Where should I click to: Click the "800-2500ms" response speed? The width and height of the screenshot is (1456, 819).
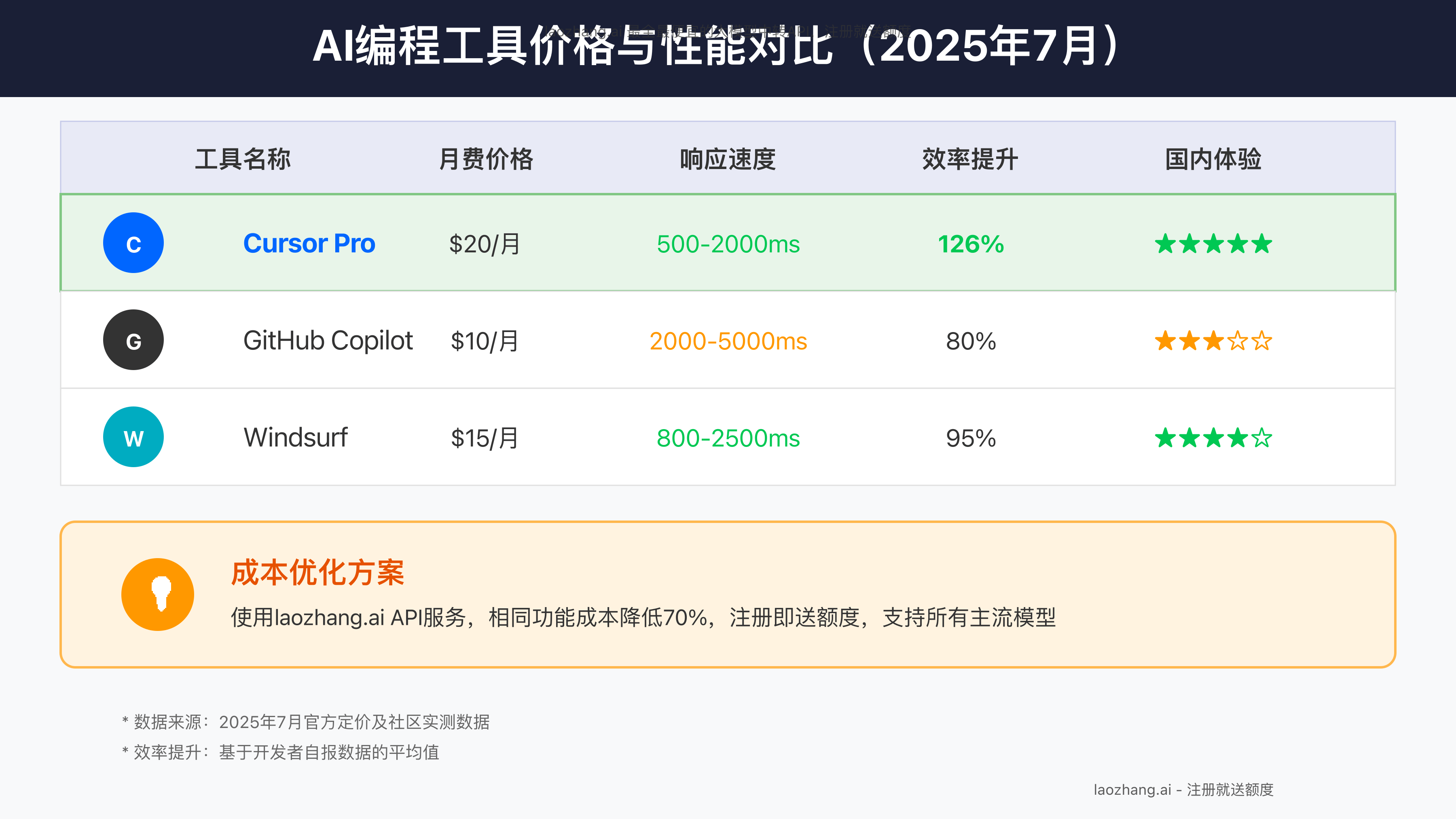click(x=728, y=438)
